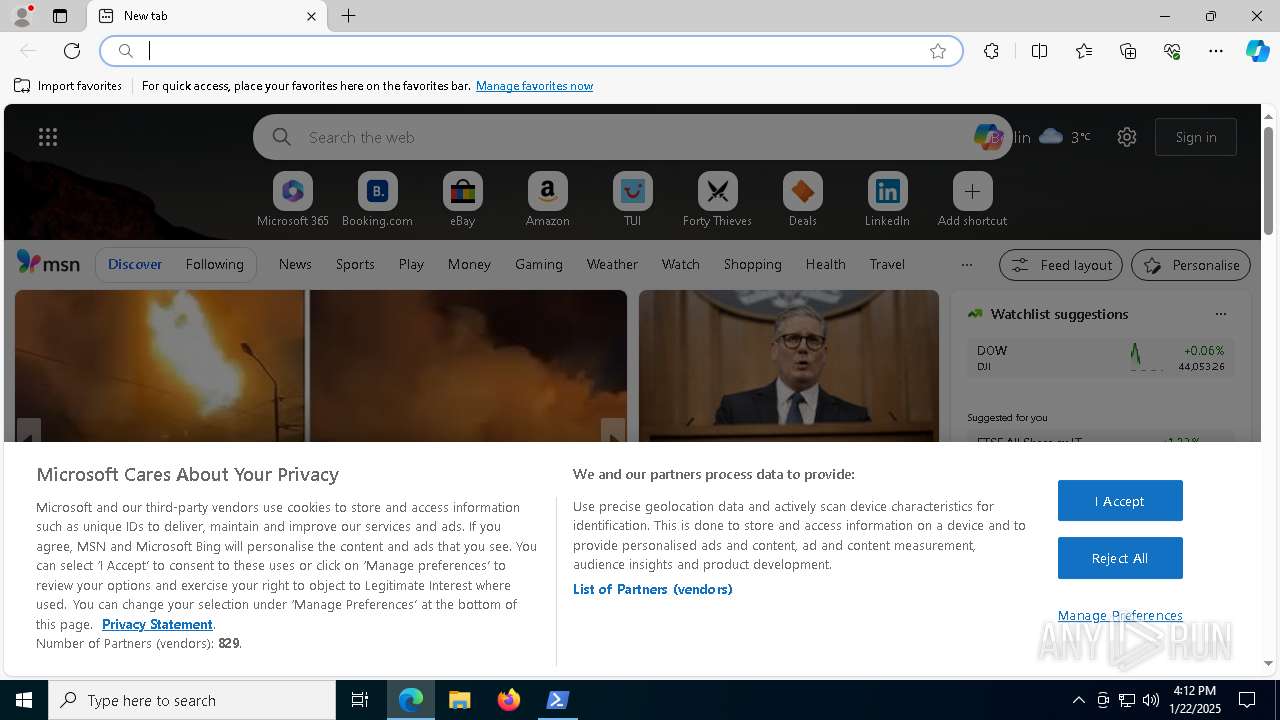The width and height of the screenshot is (1280, 720).
Task: Open the Copilot icon in search box
Action: click(x=987, y=137)
